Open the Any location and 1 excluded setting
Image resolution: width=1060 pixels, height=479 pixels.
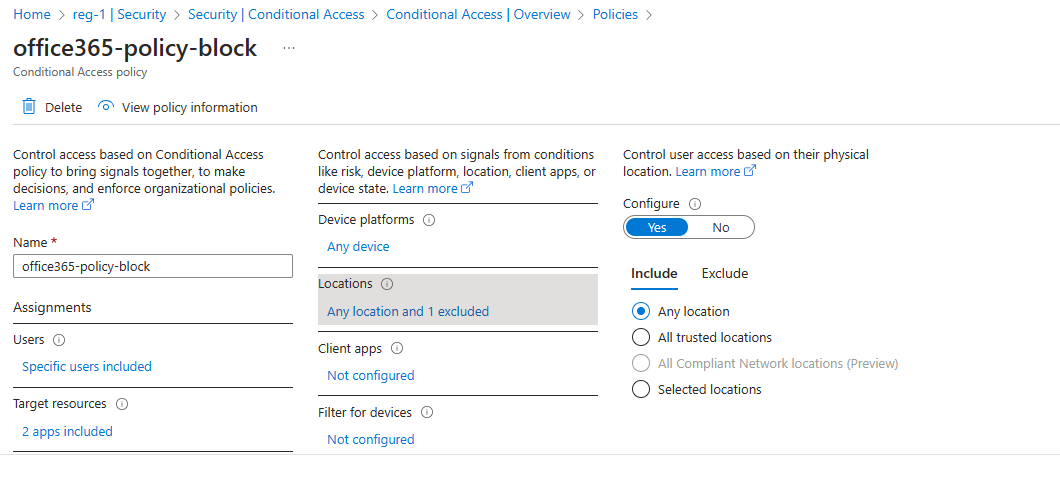click(x=408, y=311)
